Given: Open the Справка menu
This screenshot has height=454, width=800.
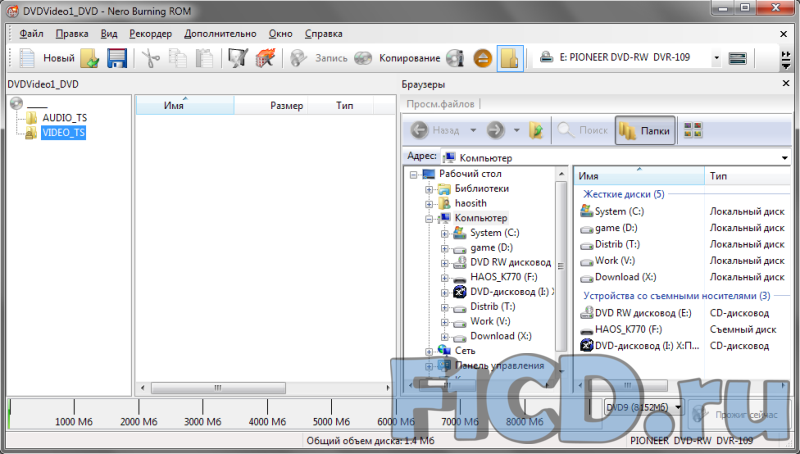Looking at the screenshot, I should click(323, 34).
